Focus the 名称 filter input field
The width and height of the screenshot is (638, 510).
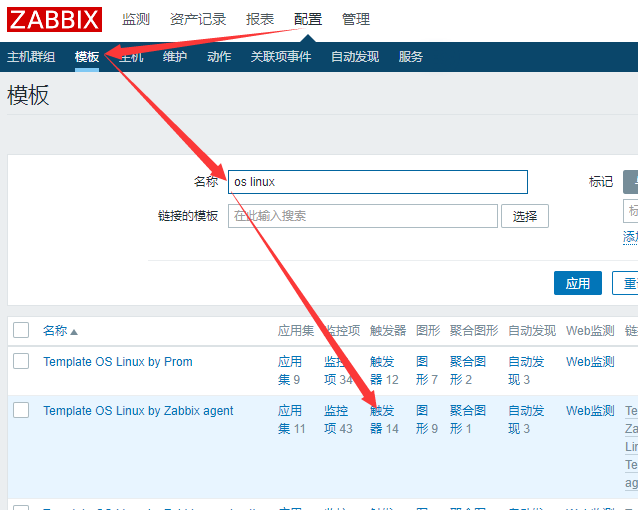coord(378,182)
